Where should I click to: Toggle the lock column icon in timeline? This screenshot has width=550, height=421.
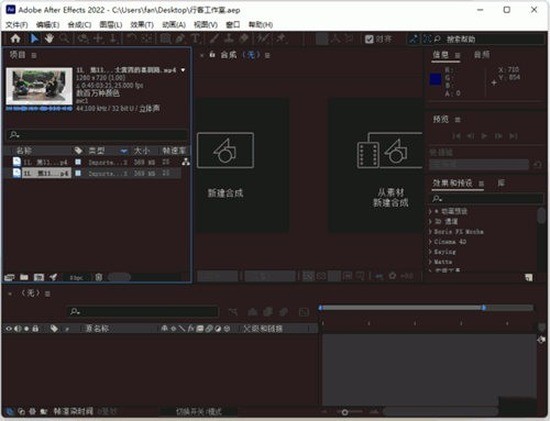pyautogui.click(x=35, y=329)
